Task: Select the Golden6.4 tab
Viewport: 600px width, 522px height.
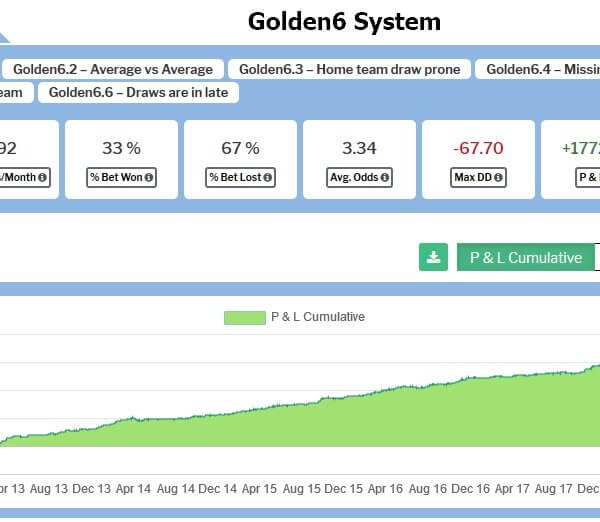Action: coord(540,69)
